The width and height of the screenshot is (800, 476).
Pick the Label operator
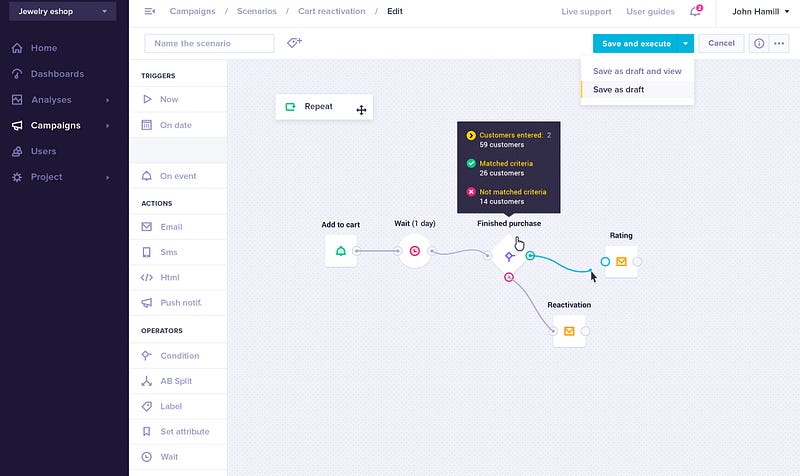point(178,406)
